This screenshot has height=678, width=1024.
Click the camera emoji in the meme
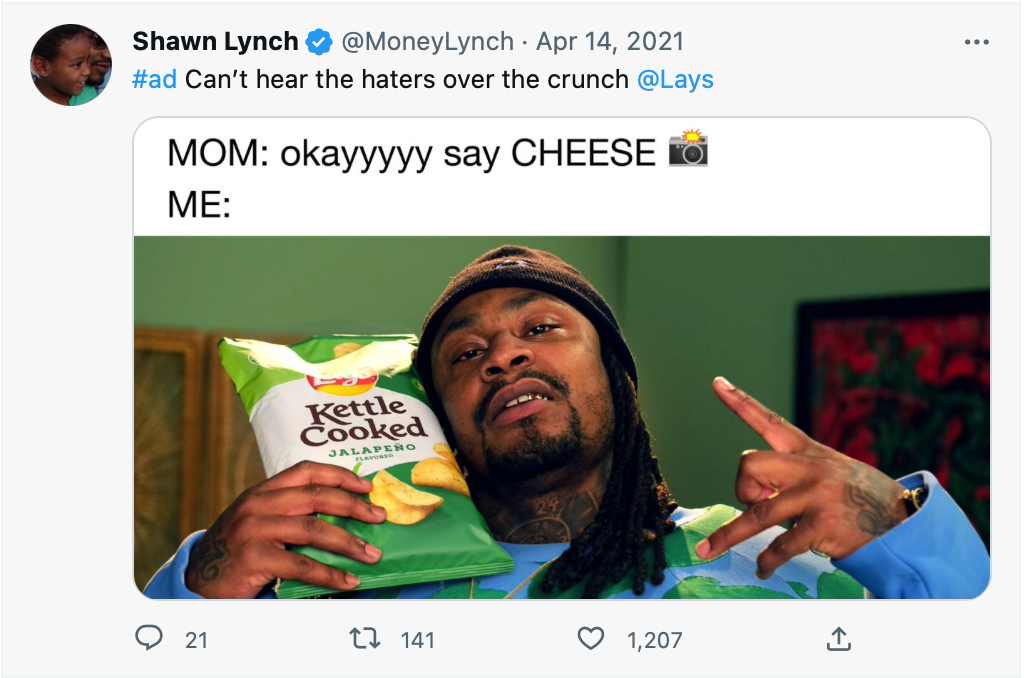[x=688, y=148]
